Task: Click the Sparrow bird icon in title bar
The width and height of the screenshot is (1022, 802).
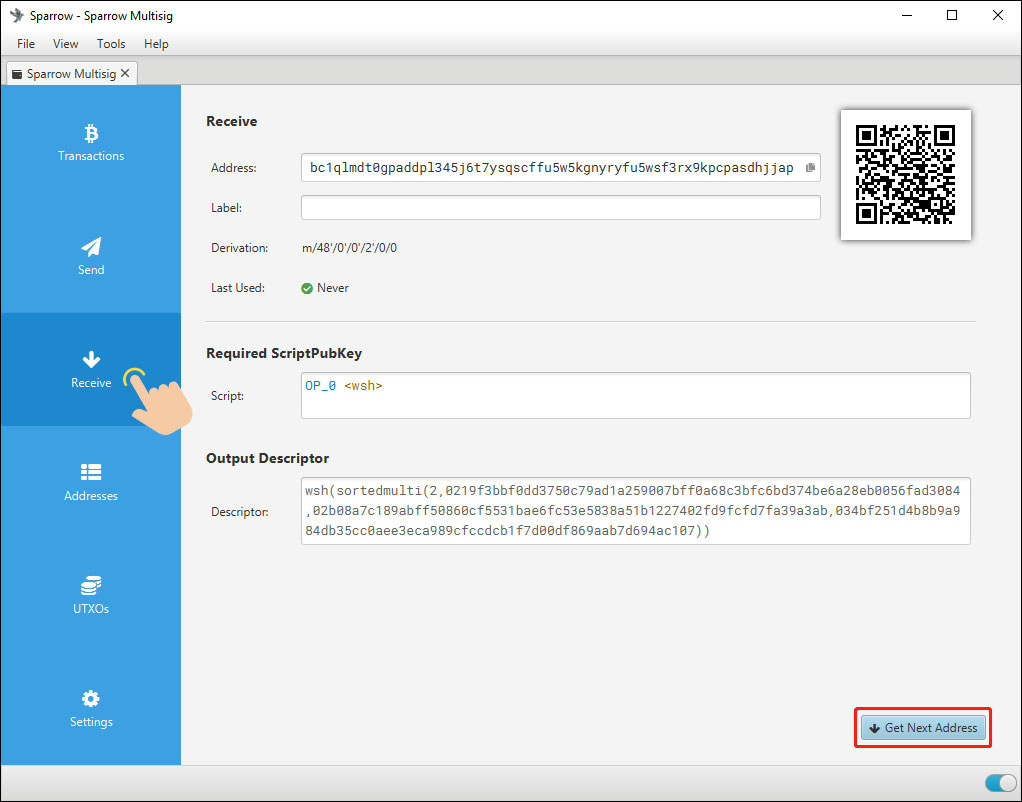Action: tap(16, 16)
